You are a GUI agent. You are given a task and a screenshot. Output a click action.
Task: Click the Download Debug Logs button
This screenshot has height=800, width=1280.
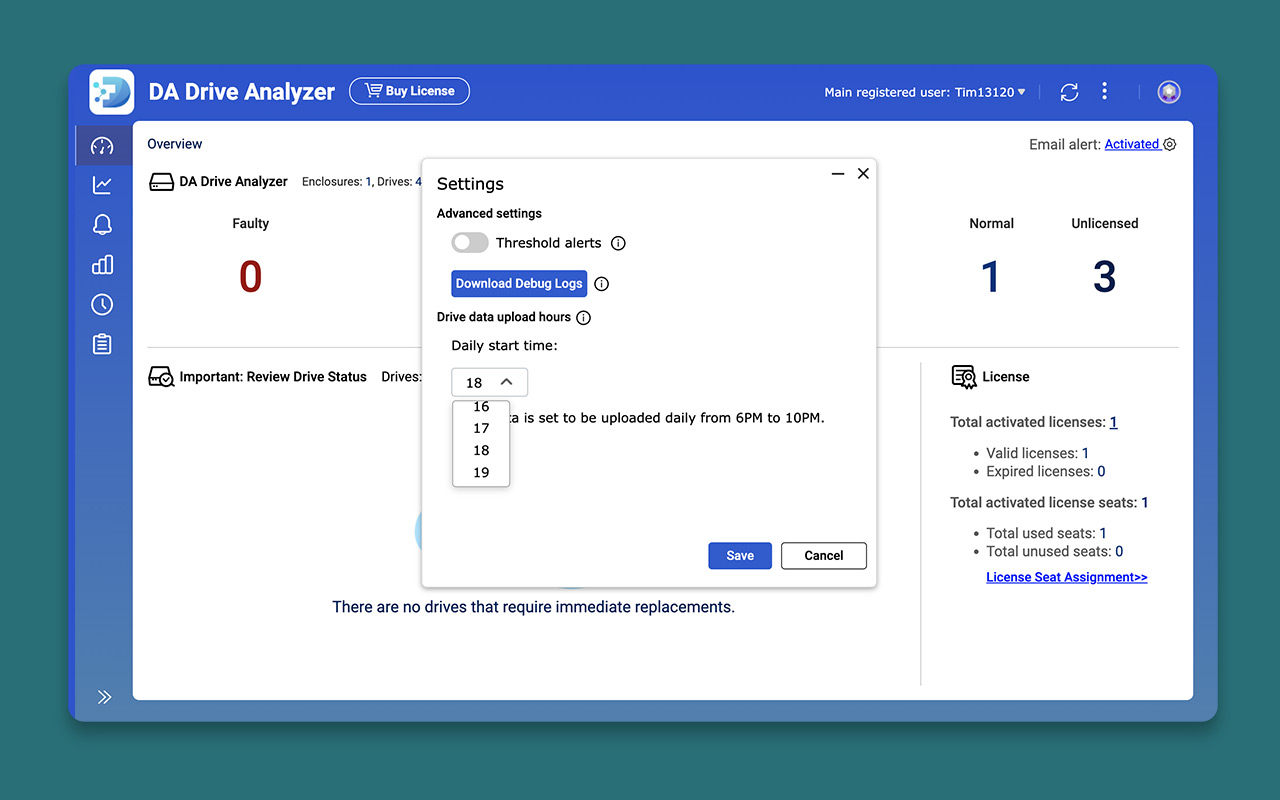pyautogui.click(x=519, y=284)
